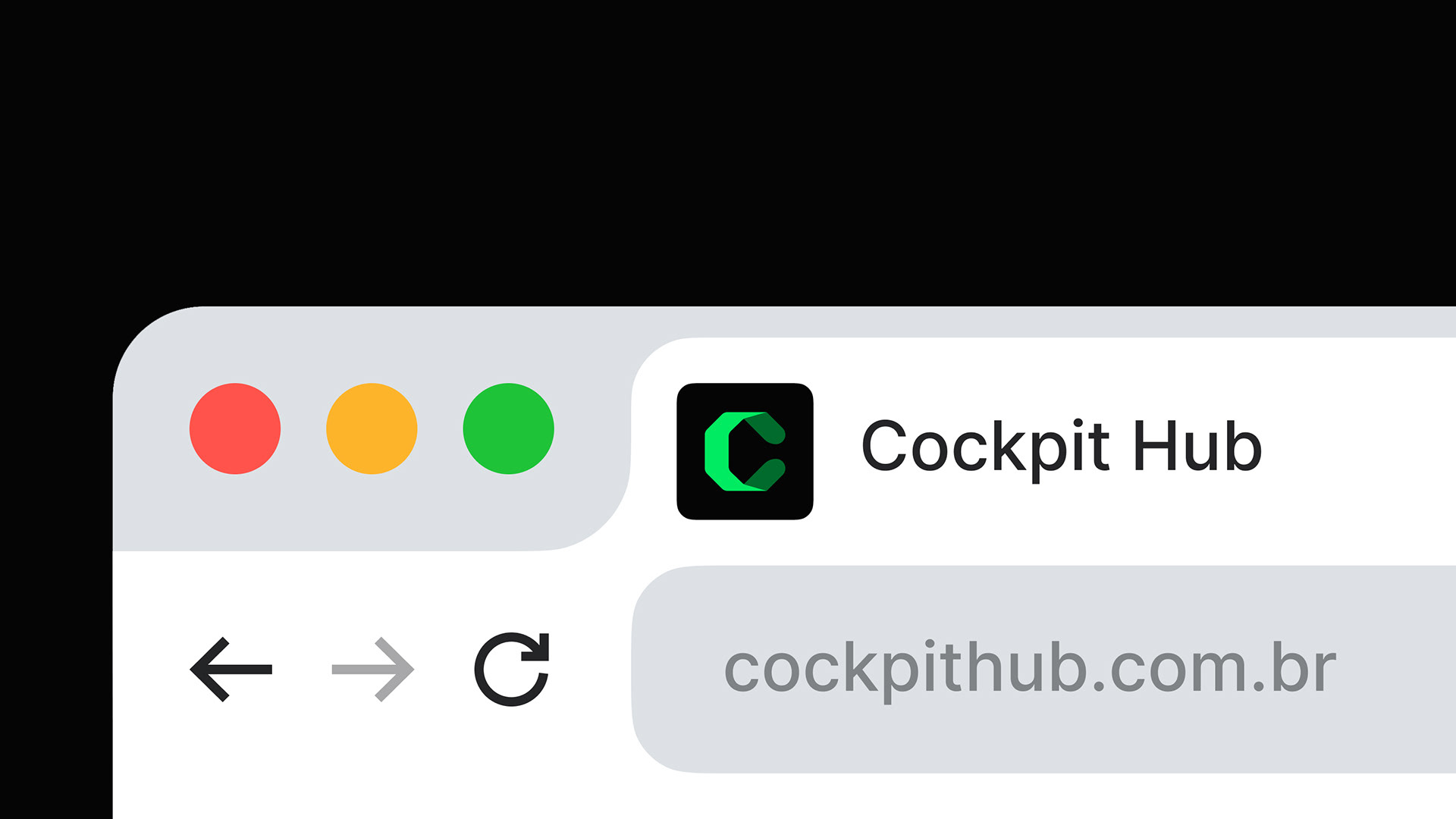
Task: Click empty toolbar space beside the reload icon
Action: click(x=590, y=669)
